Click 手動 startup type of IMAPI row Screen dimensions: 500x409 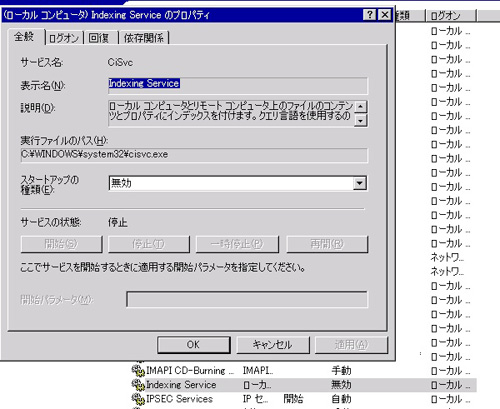(x=341, y=370)
